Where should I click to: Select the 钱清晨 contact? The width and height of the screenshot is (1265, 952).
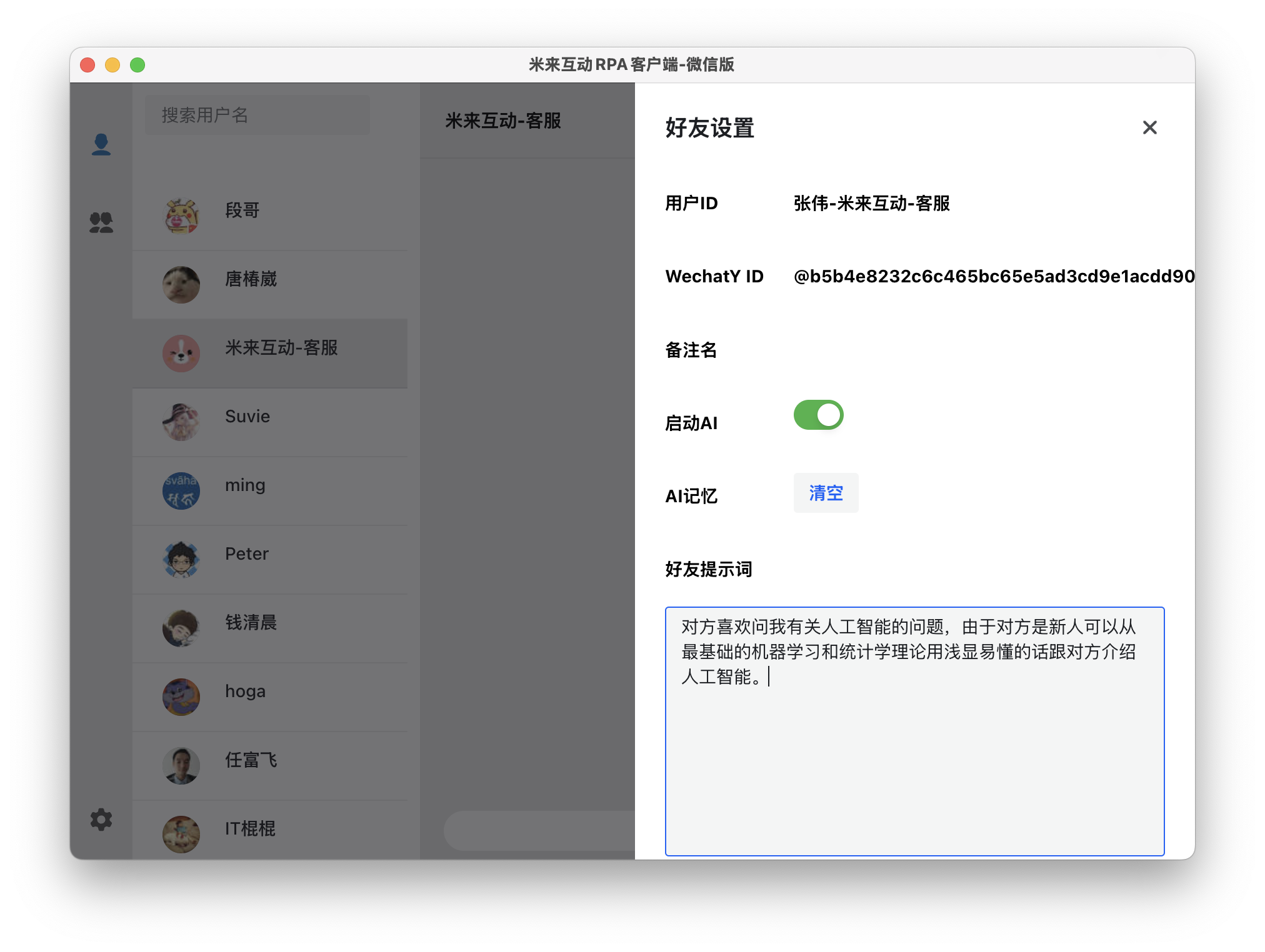(x=269, y=622)
